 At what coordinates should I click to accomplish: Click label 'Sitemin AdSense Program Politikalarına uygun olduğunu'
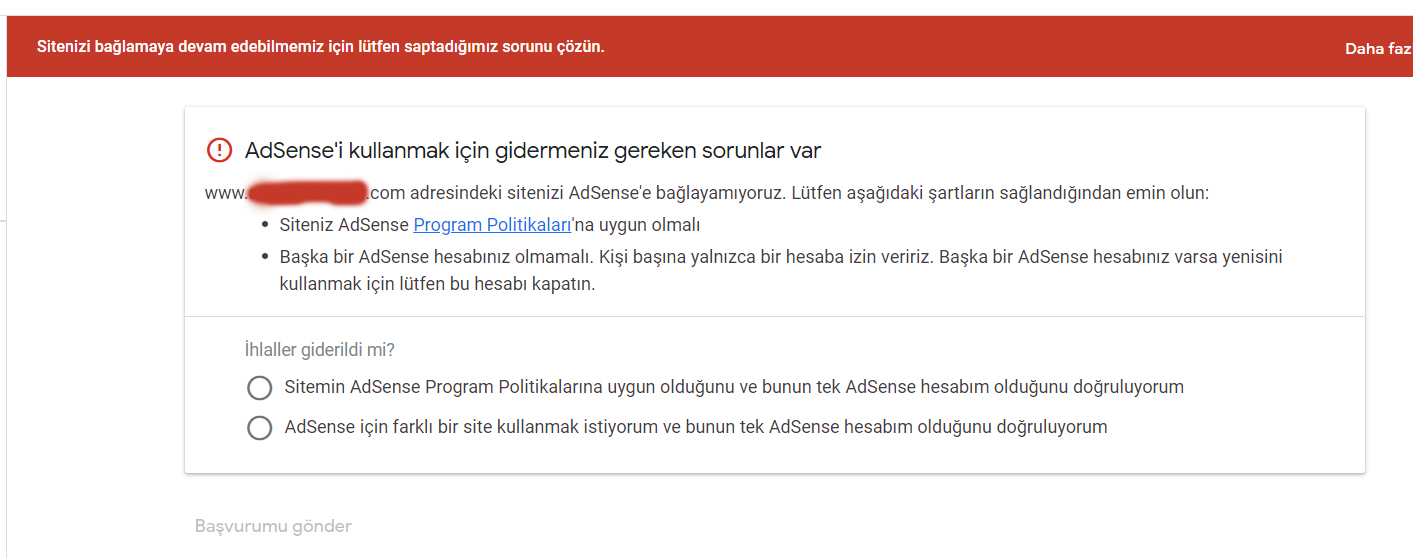[x=734, y=387]
